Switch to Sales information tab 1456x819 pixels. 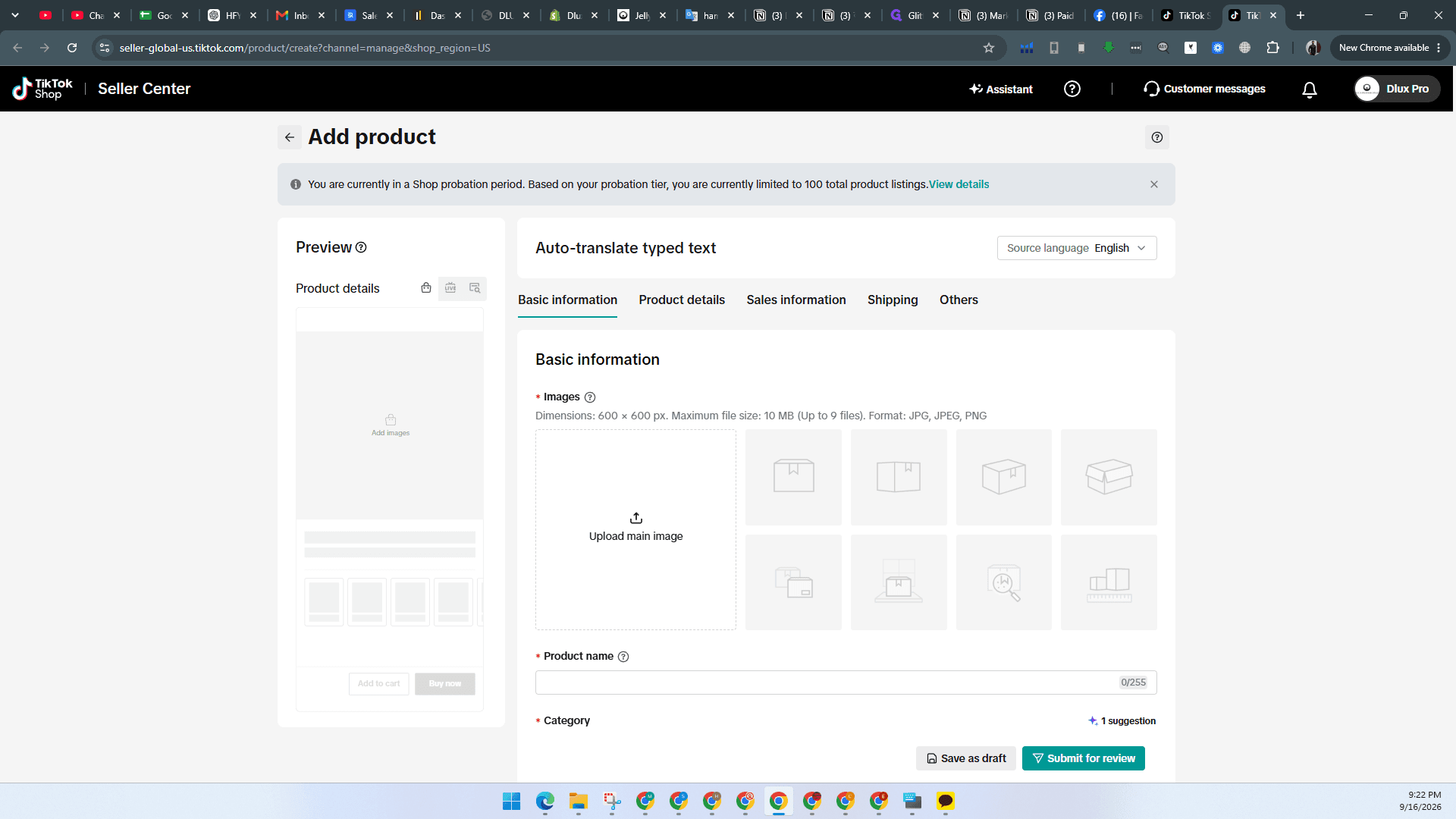click(x=795, y=300)
